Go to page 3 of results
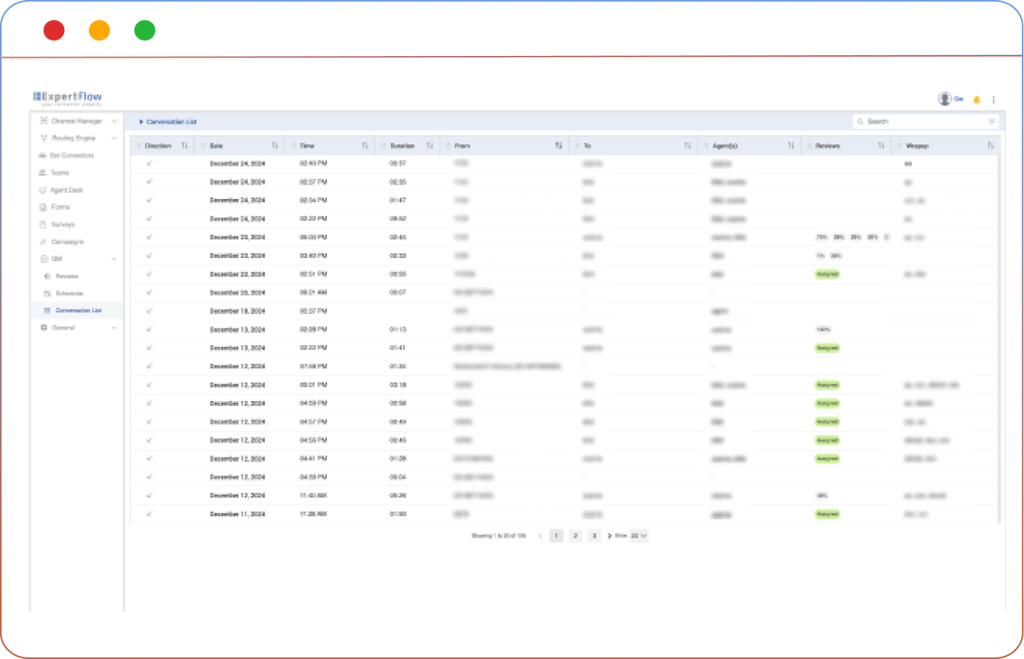 pyautogui.click(x=593, y=536)
